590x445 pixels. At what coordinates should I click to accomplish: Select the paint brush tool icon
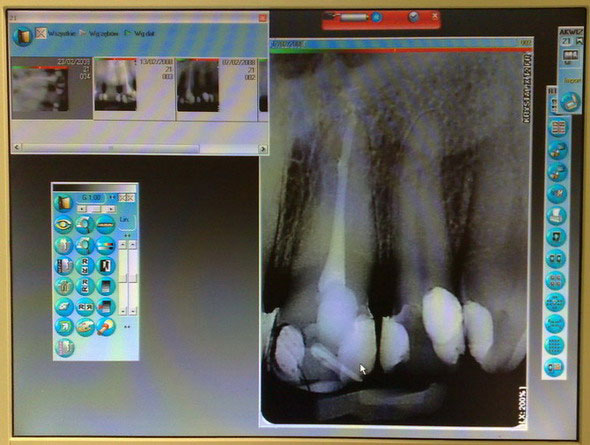106,327
